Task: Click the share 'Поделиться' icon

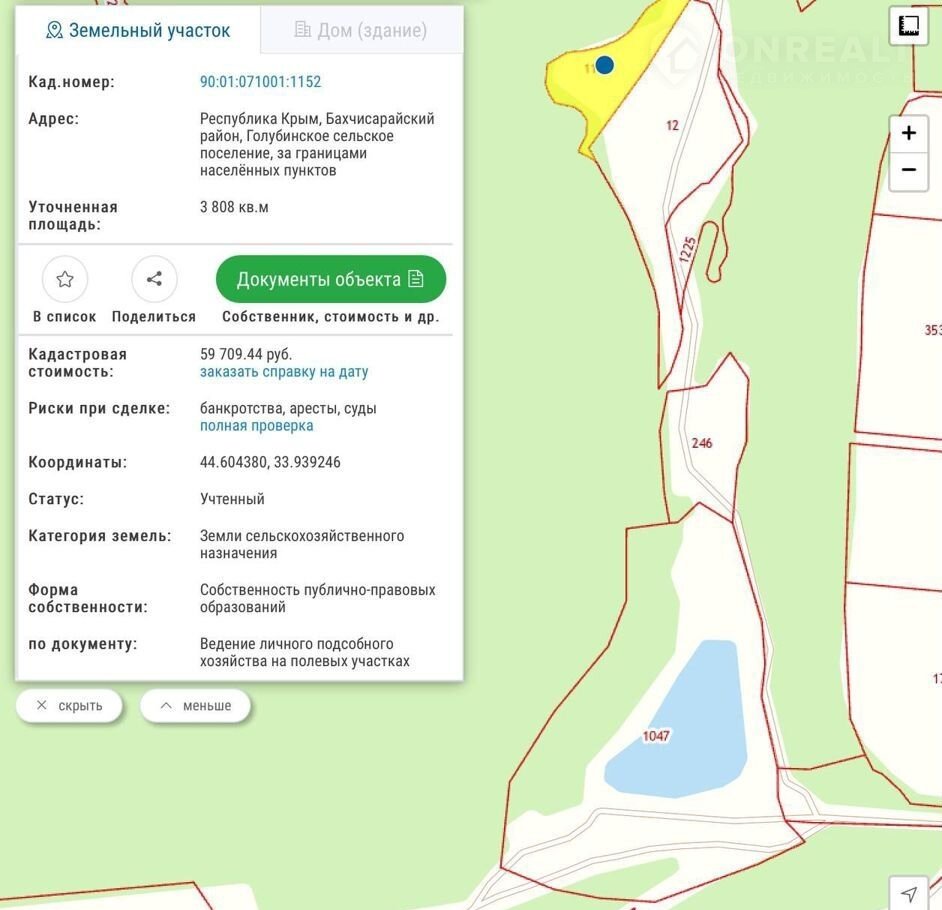Action: coord(154,280)
